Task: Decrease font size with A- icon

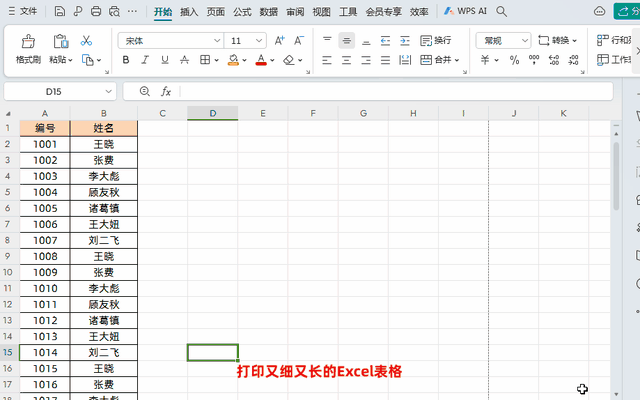Action: (x=299, y=40)
